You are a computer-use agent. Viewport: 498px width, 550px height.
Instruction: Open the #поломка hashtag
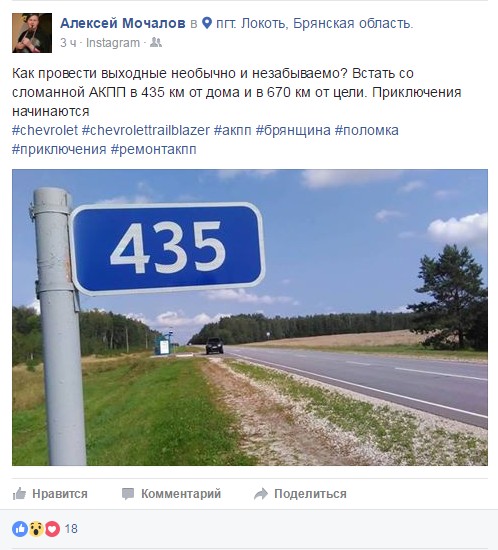click(x=366, y=130)
